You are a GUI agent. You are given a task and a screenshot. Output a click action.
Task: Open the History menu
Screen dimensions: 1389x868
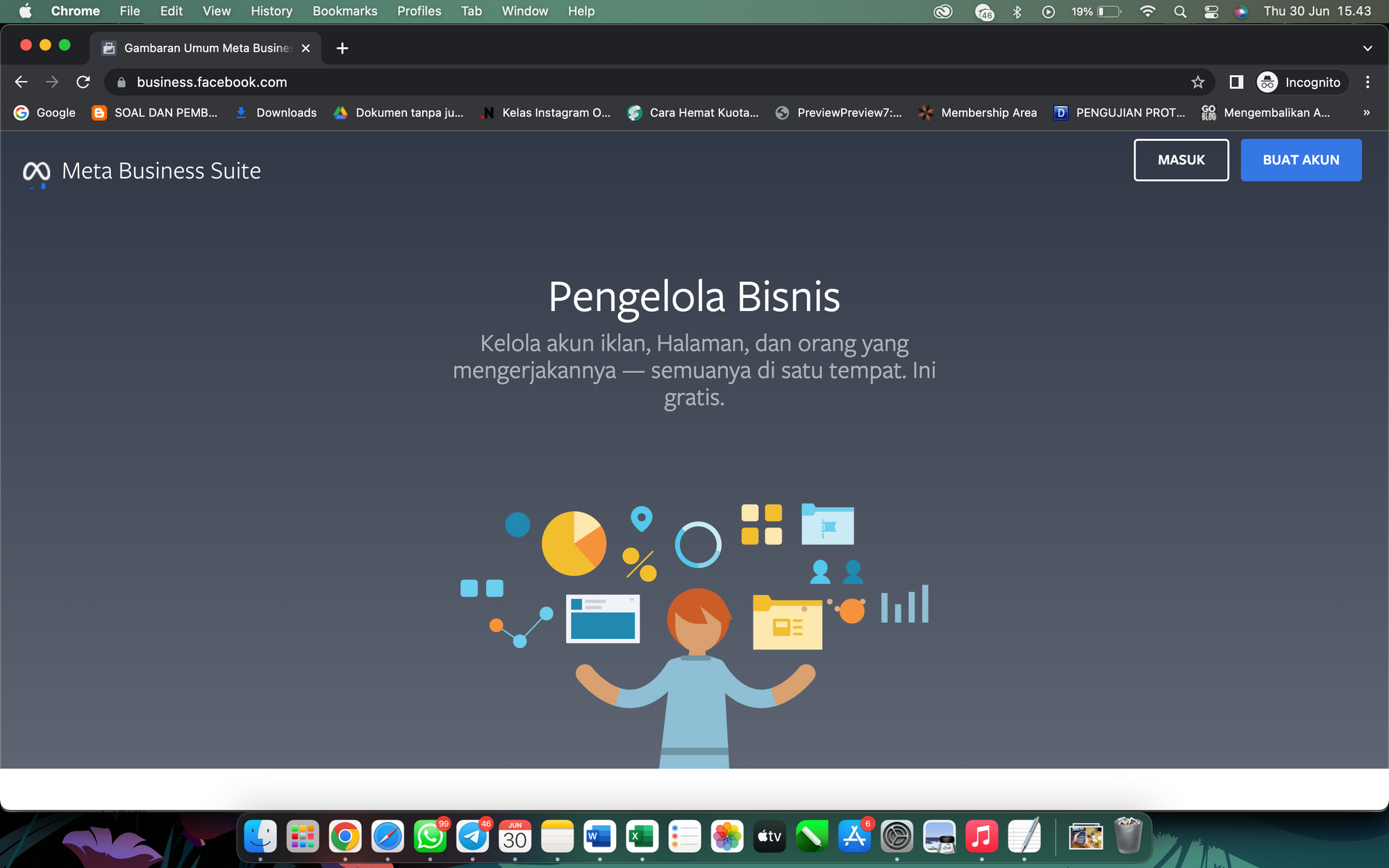pyautogui.click(x=271, y=11)
